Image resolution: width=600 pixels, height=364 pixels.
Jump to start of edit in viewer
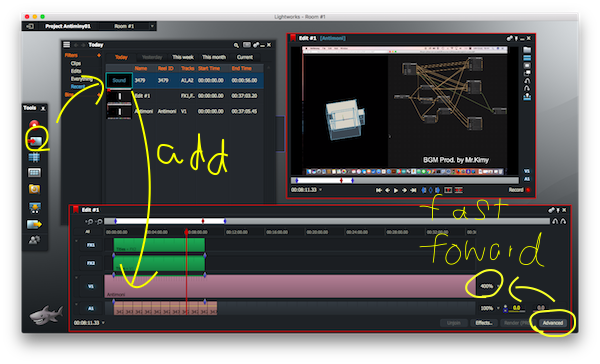click(x=379, y=190)
